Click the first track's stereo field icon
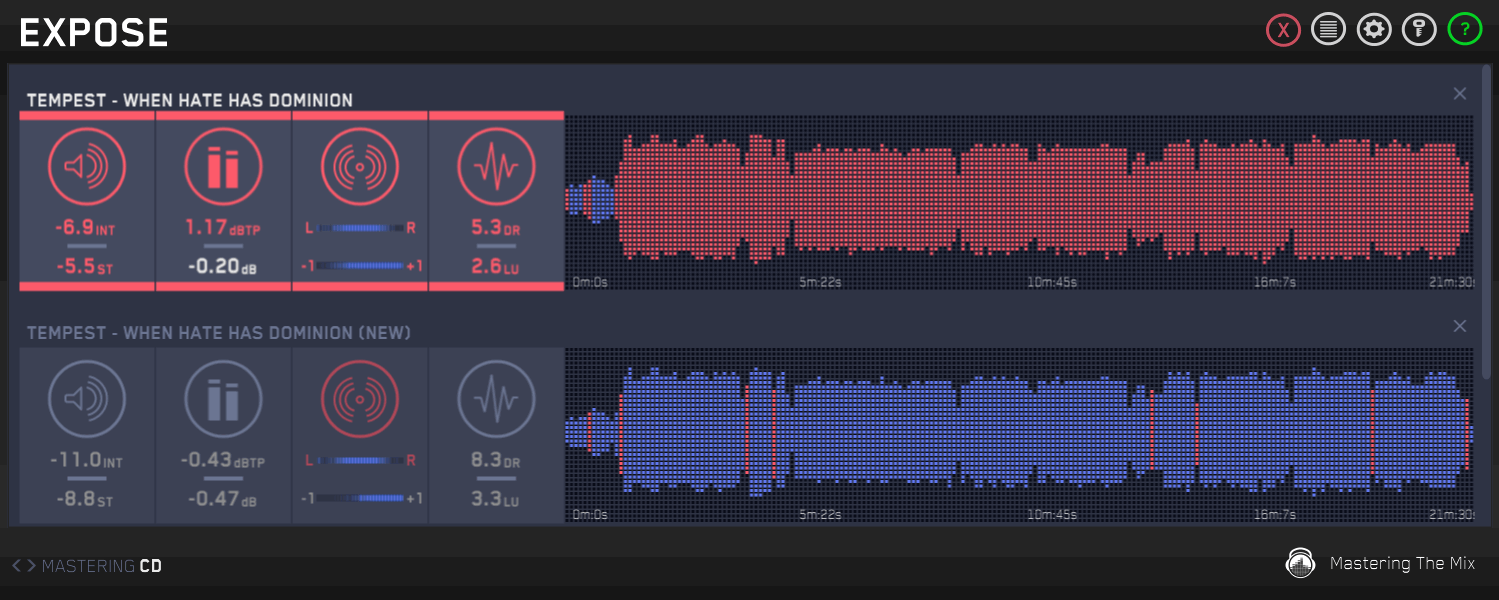The image size is (1499, 600). point(360,167)
